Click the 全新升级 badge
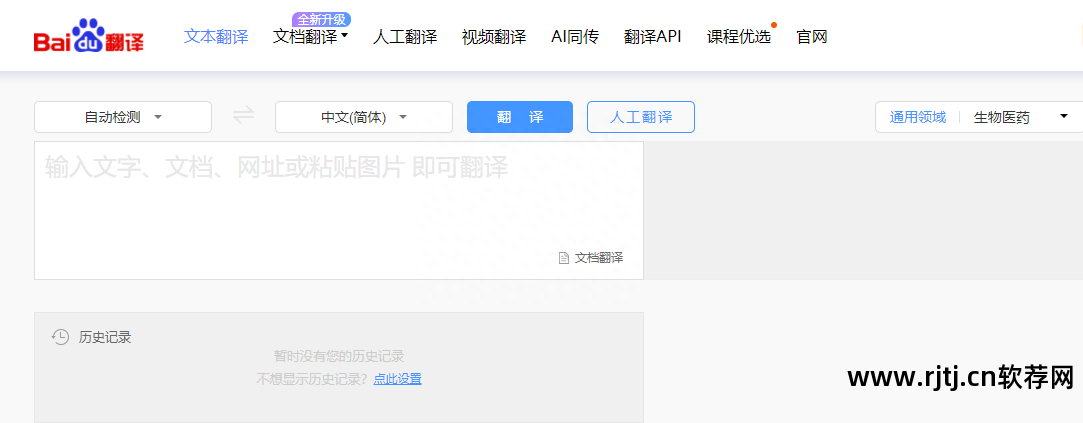1083x423 pixels. pyautogui.click(x=322, y=19)
